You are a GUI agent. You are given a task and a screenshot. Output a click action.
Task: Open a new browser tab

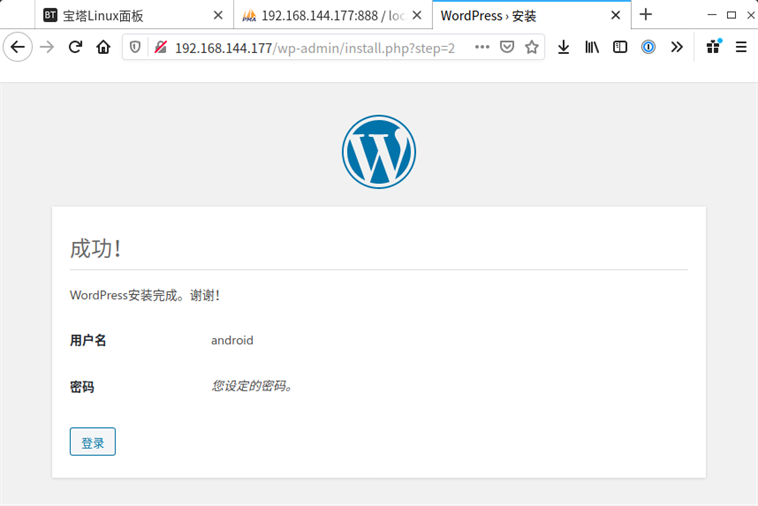646,15
